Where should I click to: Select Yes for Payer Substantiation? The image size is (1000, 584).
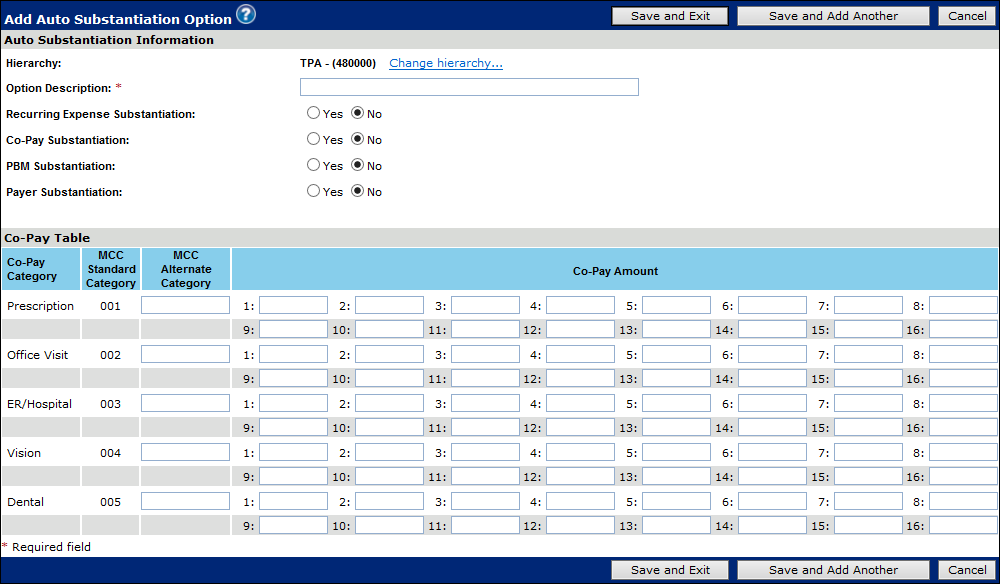tap(314, 191)
